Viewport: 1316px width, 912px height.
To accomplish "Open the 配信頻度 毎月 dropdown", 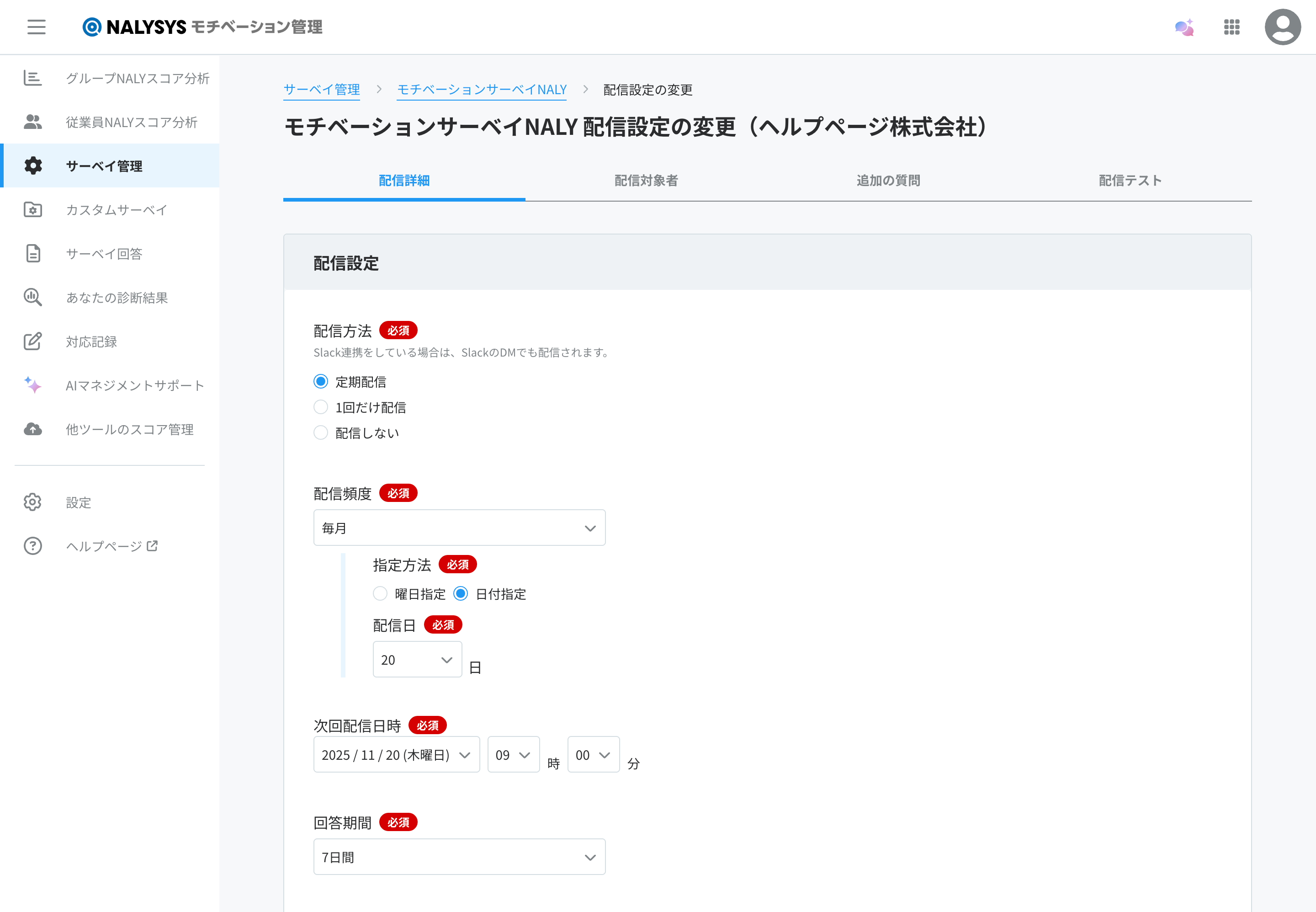I will [459, 528].
